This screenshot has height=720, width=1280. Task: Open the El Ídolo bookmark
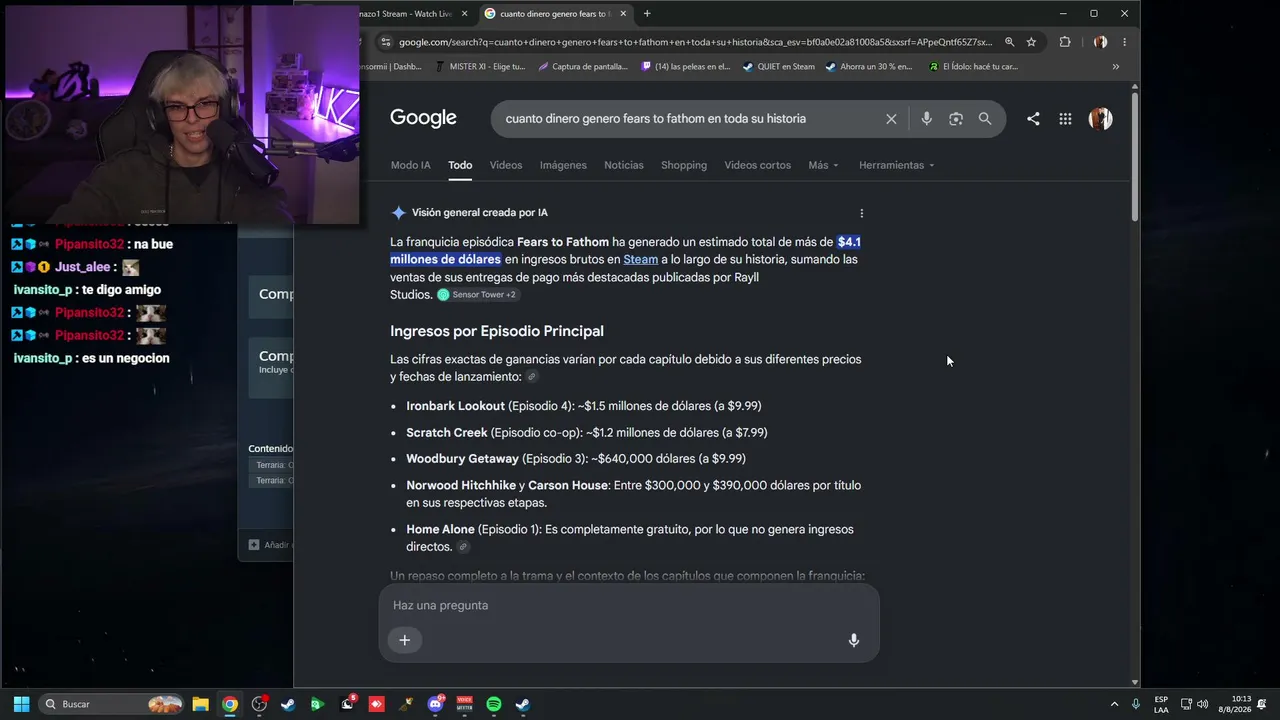click(x=973, y=67)
